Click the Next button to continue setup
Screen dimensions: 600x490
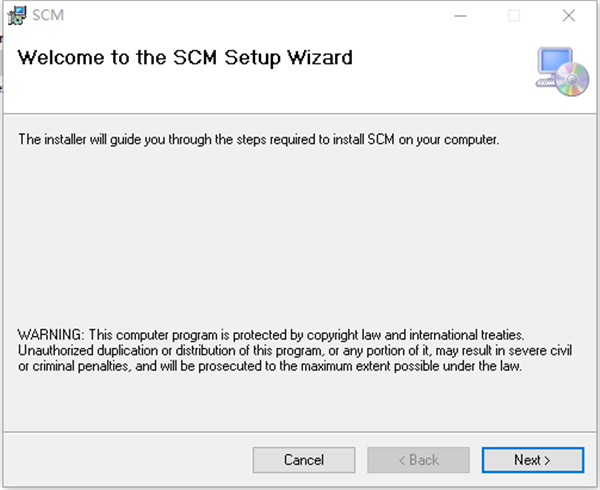click(x=532, y=460)
